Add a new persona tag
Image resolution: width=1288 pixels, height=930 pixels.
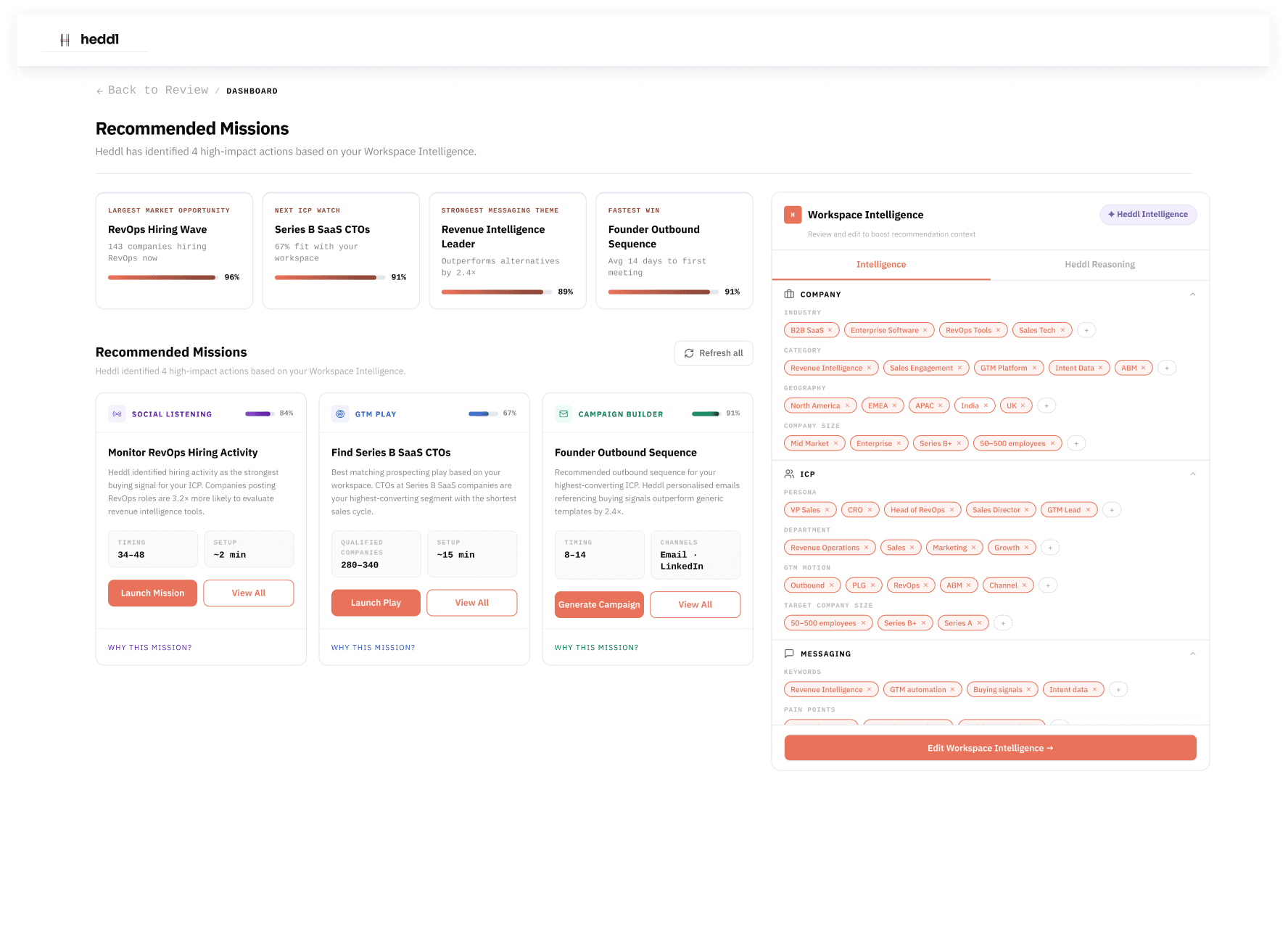pos(1112,510)
